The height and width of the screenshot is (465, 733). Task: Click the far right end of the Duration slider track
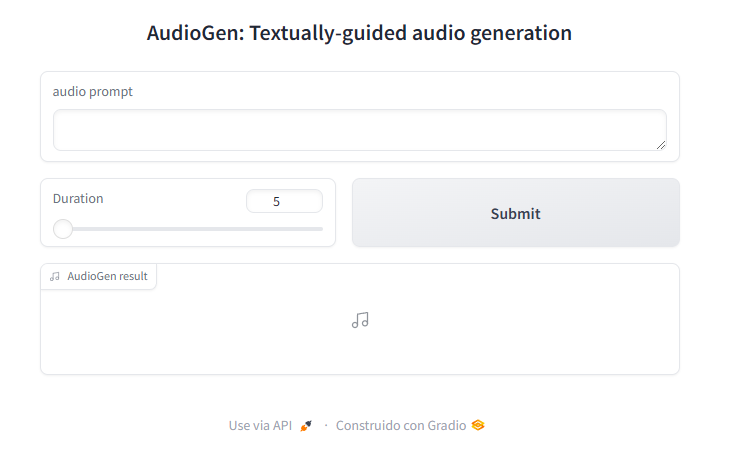tap(322, 229)
